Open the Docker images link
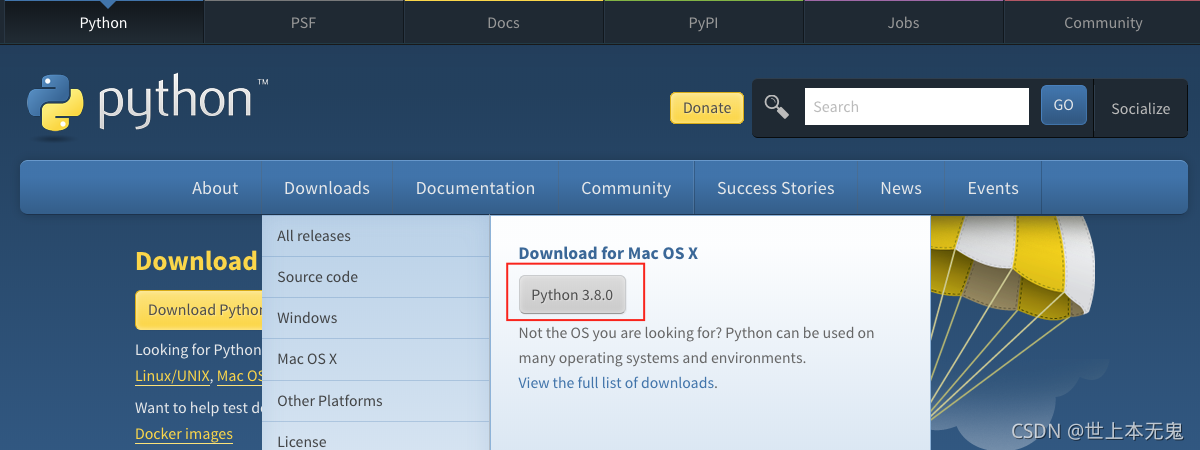 (184, 434)
